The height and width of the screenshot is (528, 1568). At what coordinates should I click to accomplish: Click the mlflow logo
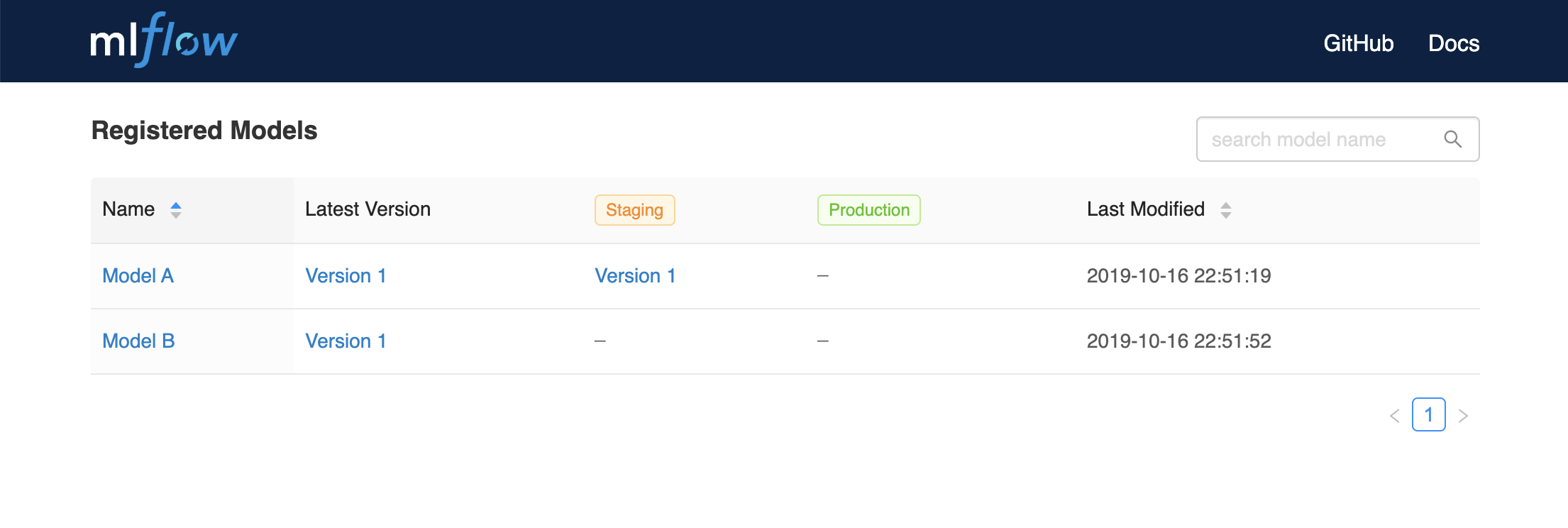coord(164,40)
